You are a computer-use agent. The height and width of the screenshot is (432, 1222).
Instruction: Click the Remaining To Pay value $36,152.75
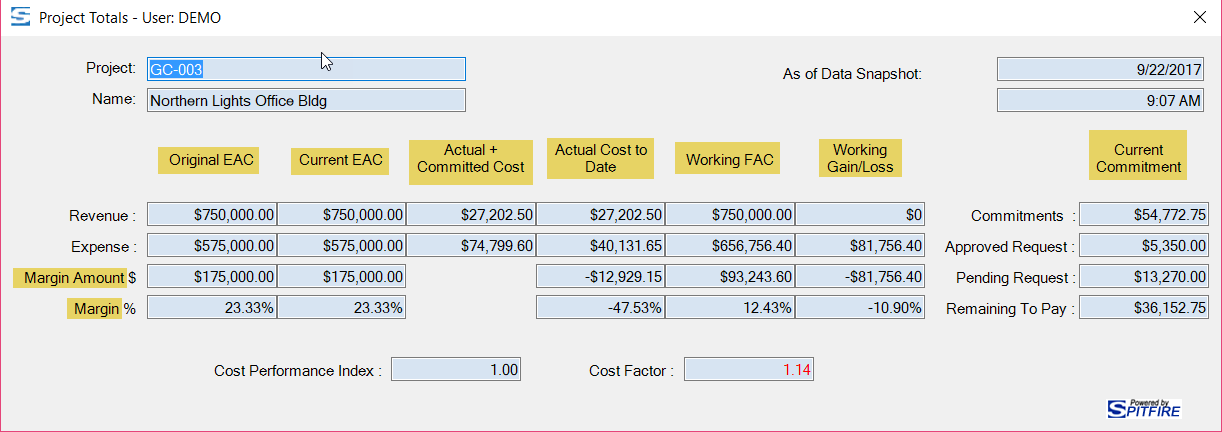click(1144, 309)
